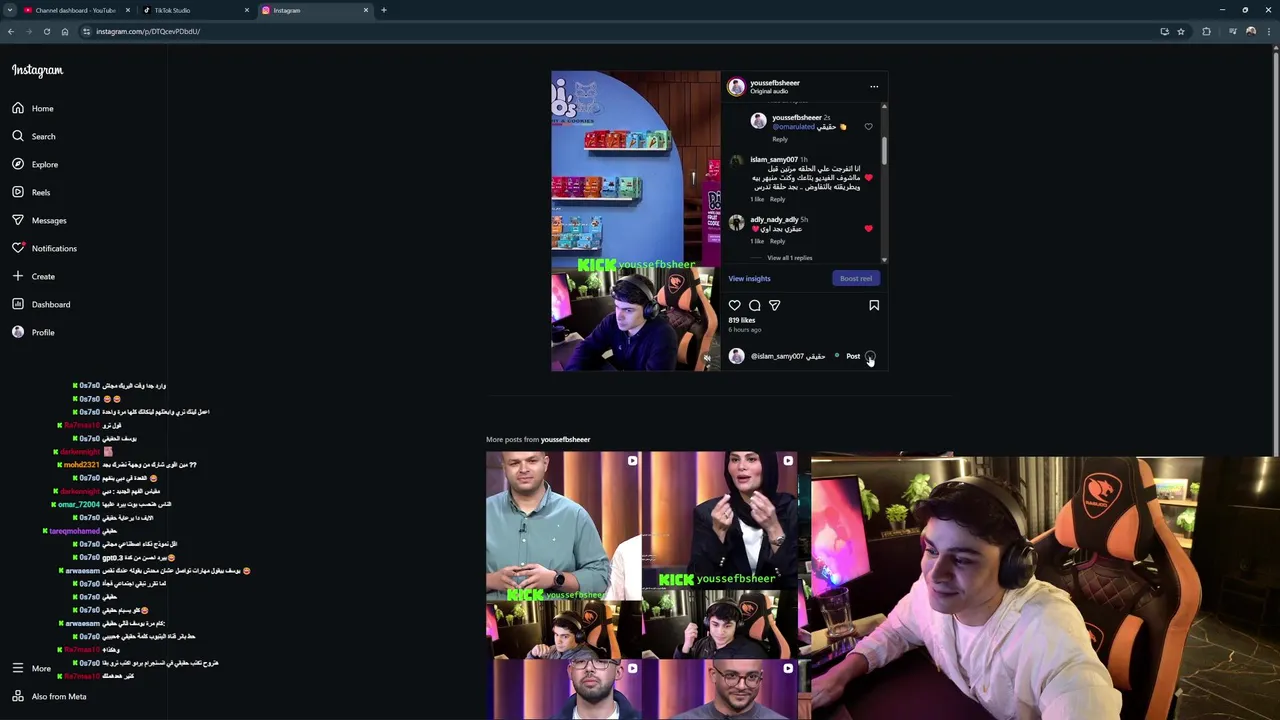Image resolution: width=1280 pixels, height=720 pixels.
Task: Click the youssefbsheeer username in the post header
Action: pyautogui.click(x=775, y=83)
